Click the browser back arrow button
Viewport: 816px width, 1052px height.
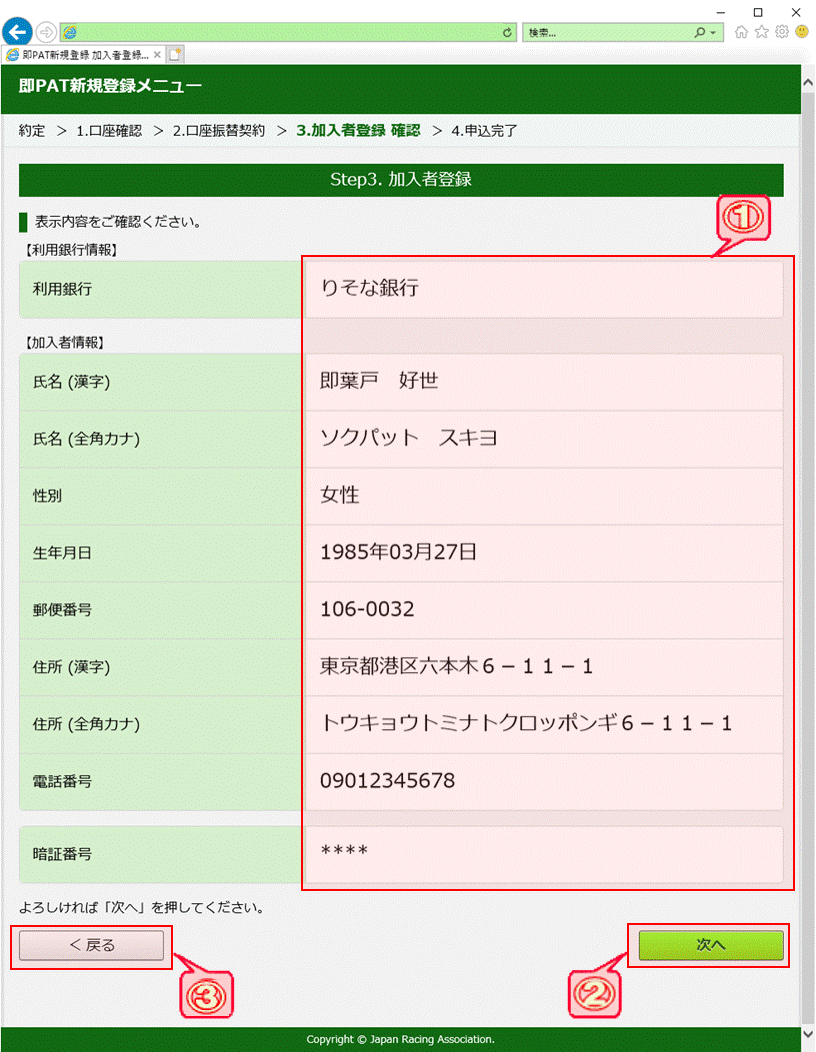pyautogui.click(x=18, y=31)
